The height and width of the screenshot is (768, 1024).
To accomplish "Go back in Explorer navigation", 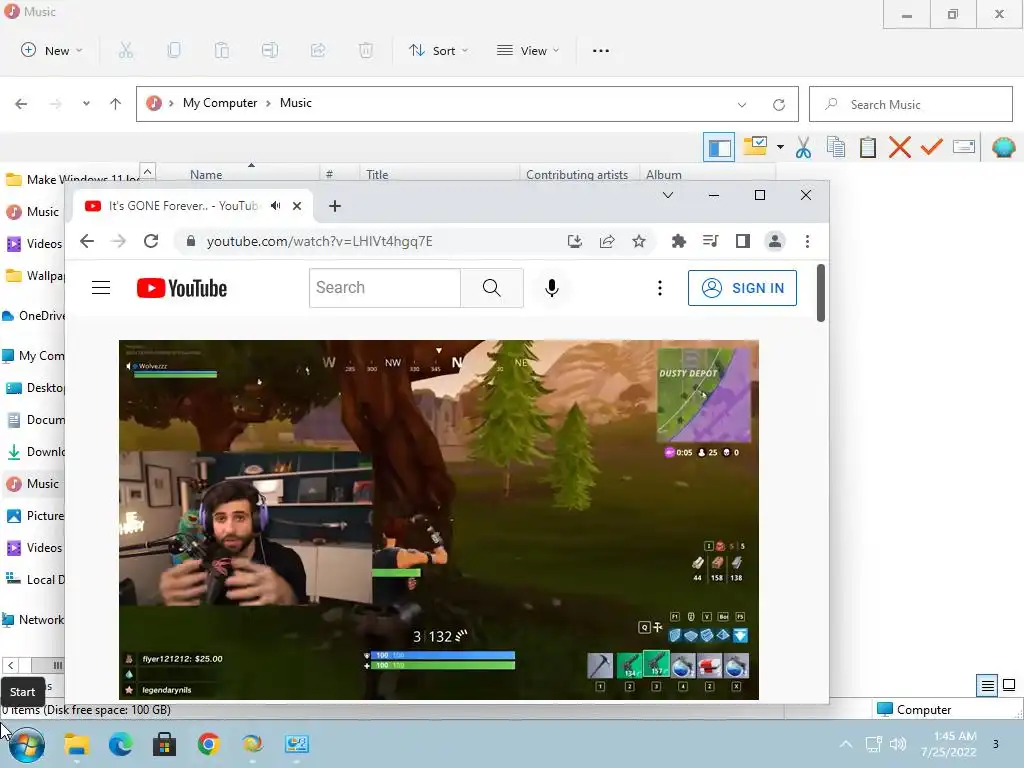I will click(x=21, y=104).
